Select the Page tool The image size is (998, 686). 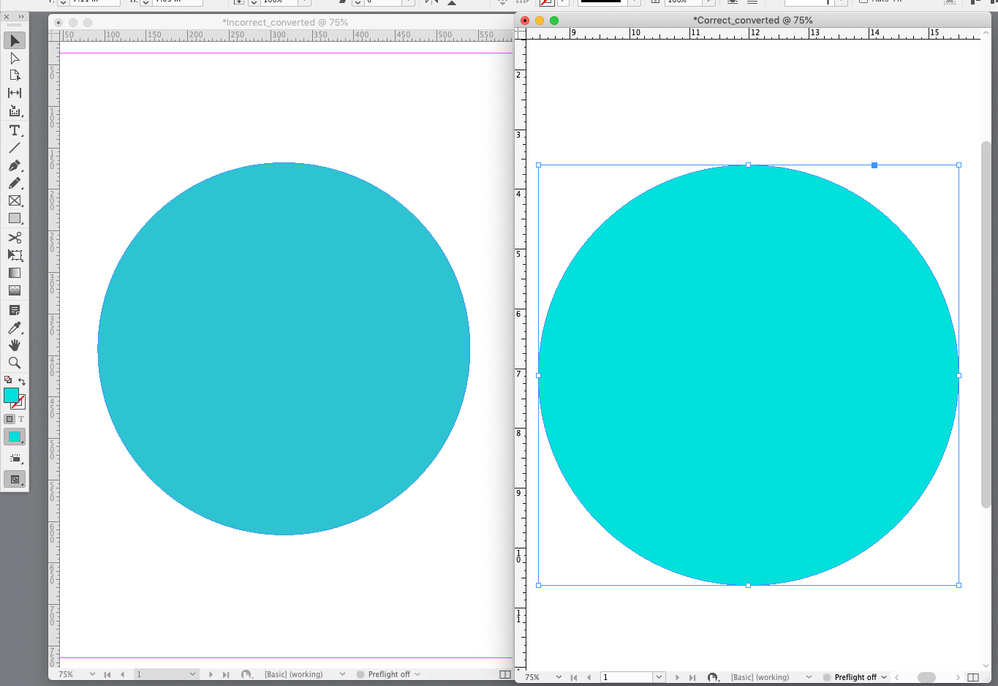[x=15, y=75]
